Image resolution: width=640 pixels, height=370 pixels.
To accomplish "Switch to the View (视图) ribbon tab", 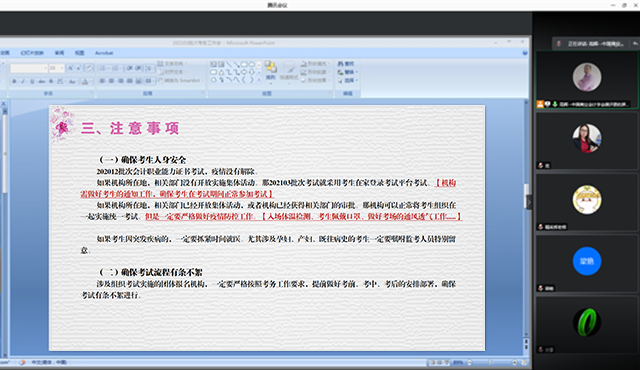I will [79, 53].
